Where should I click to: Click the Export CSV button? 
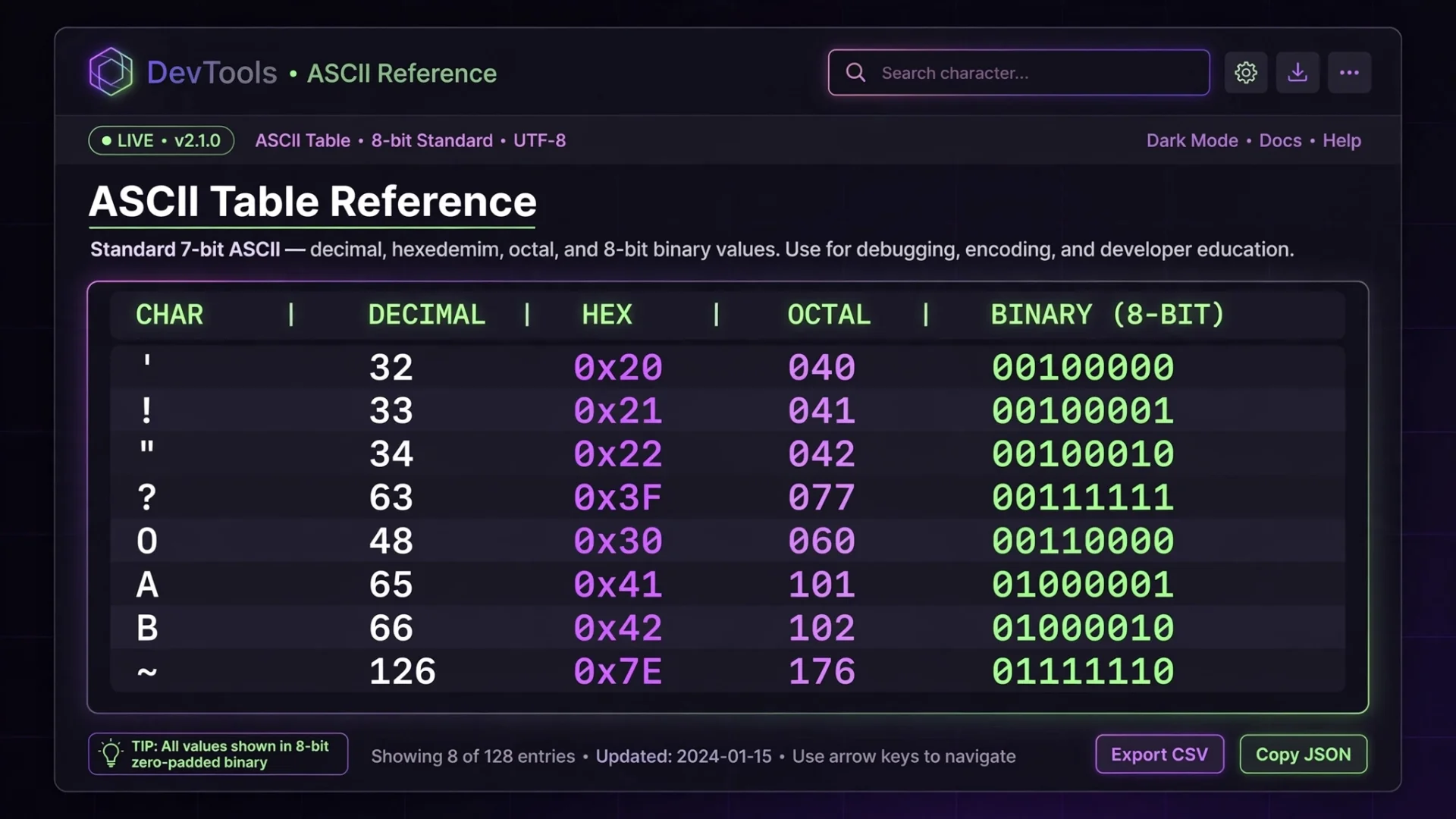[1159, 755]
